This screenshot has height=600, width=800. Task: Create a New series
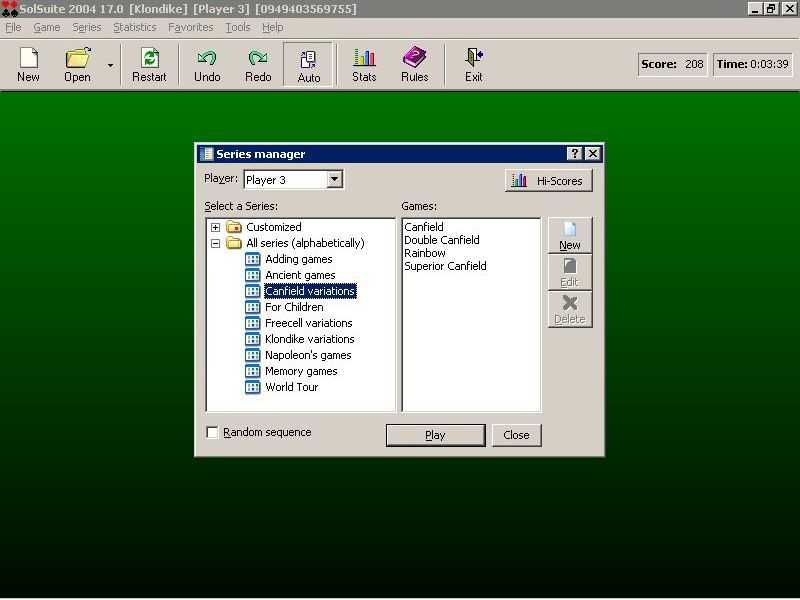coord(569,236)
